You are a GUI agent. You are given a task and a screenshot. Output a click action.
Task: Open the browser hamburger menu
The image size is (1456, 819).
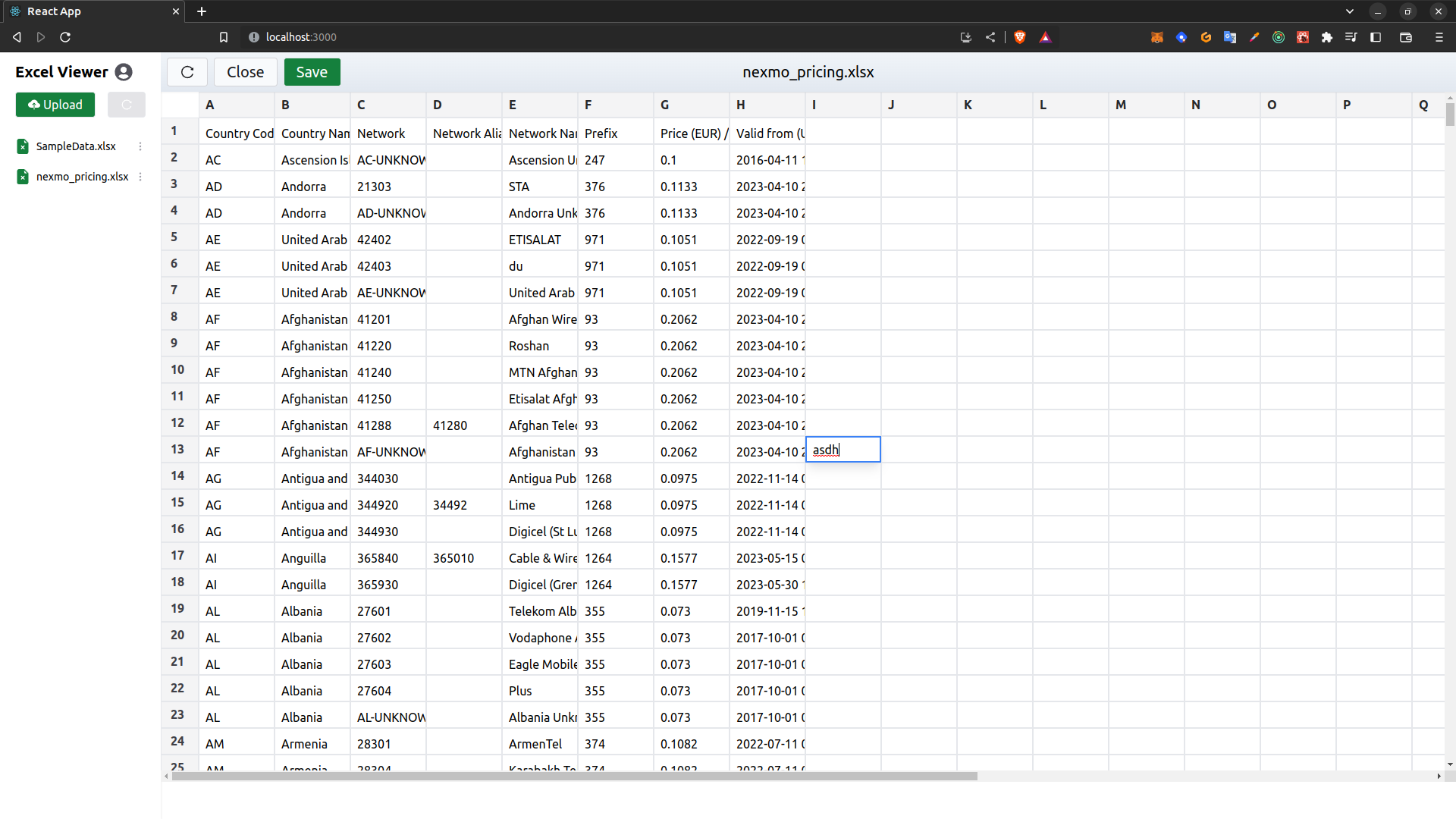coord(1439,37)
